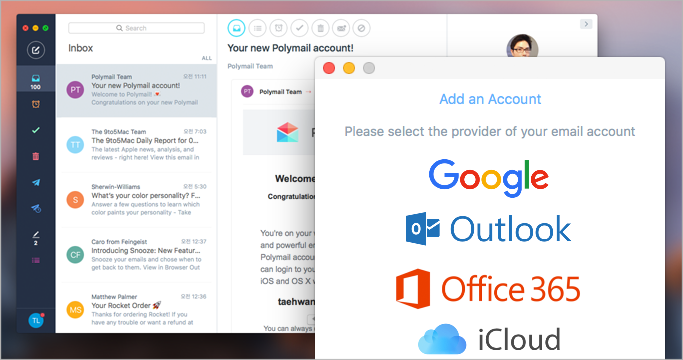Open Drafts pencil icon with 2 badge

(36, 238)
